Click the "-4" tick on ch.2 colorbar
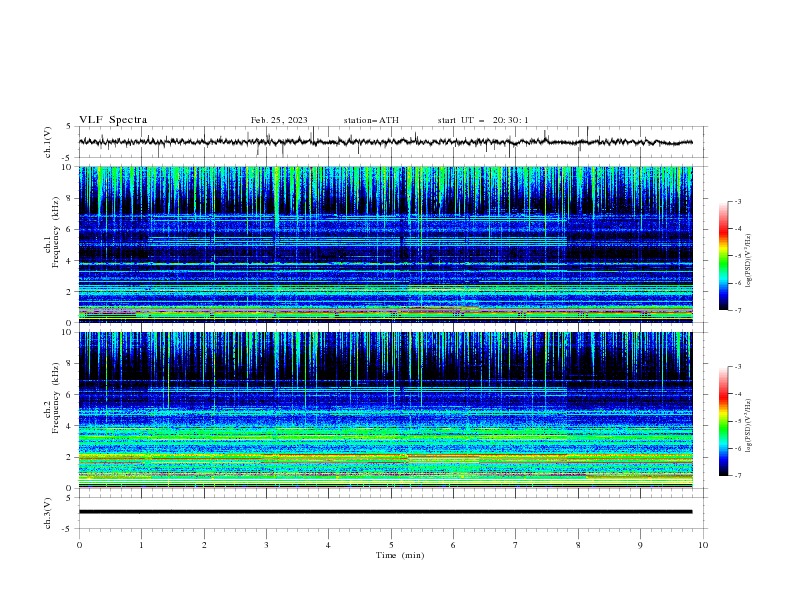 coord(737,394)
